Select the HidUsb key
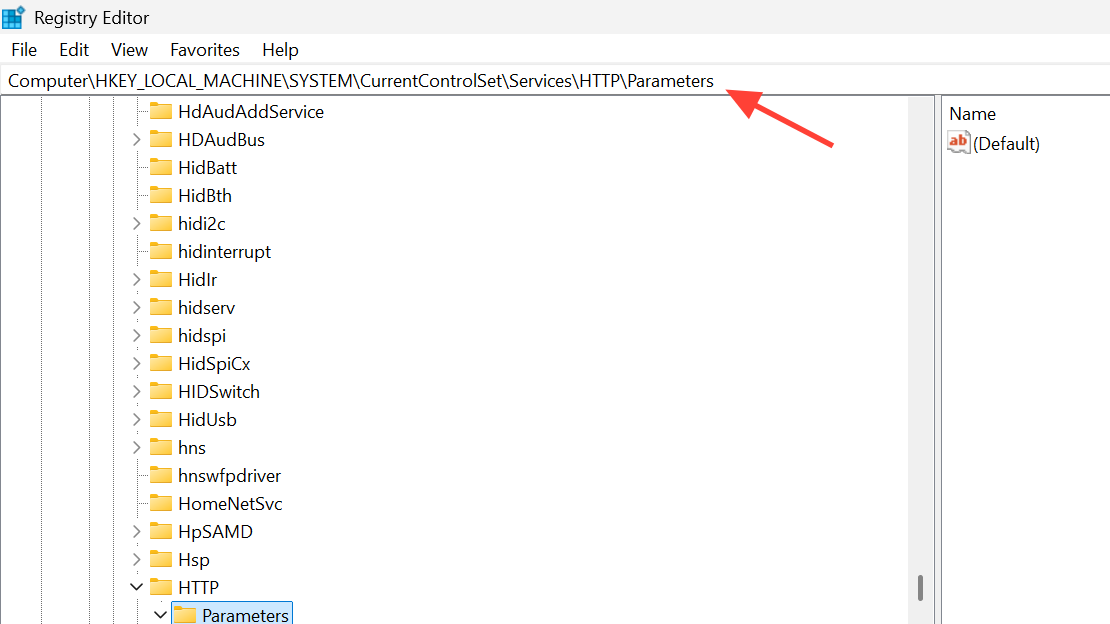Viewport: 1110px width, 624px height. 207,419
